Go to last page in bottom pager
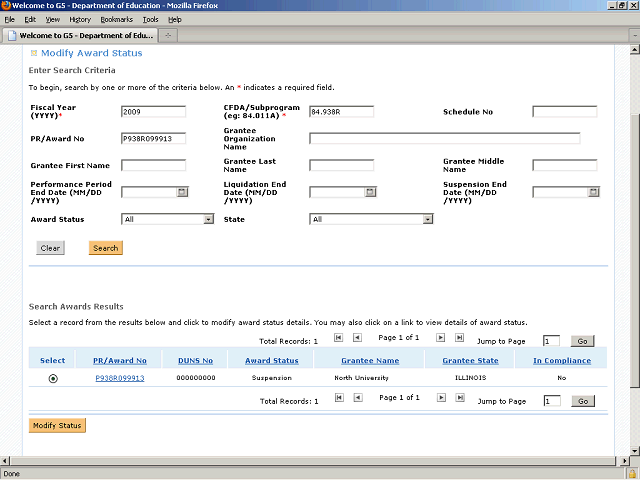The image size is (640, 480). click(460, 397)
